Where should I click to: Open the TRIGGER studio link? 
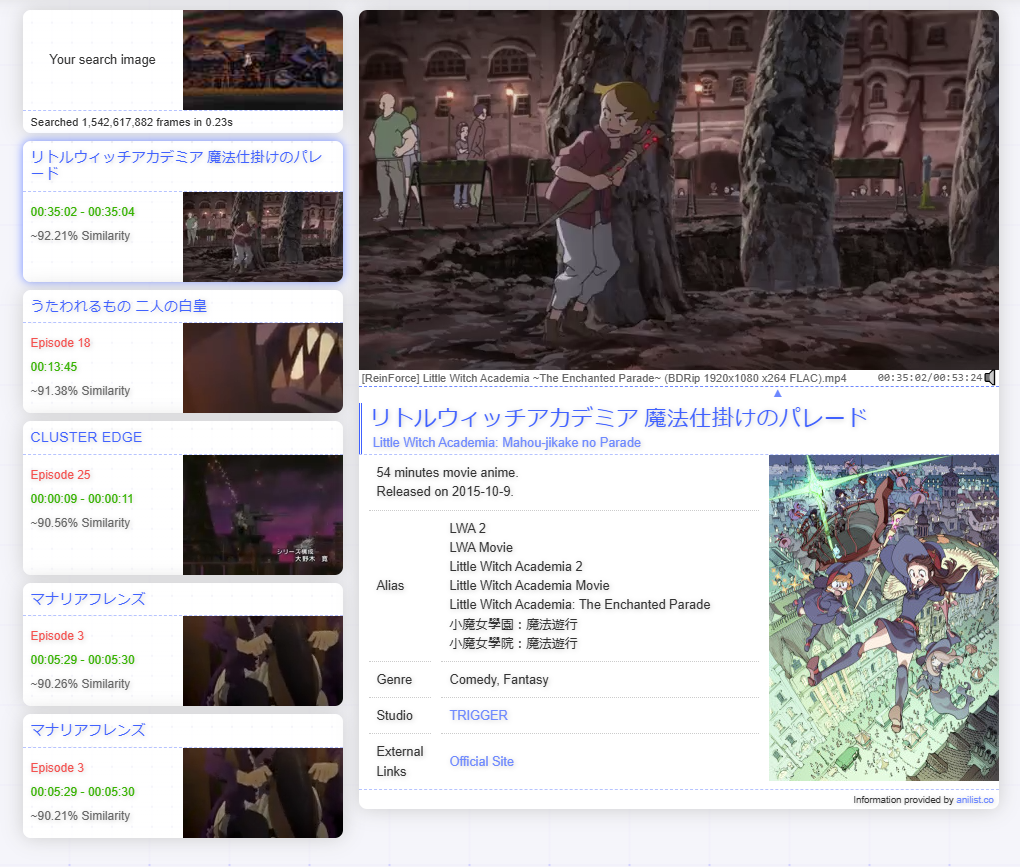[x=478, y=715]
